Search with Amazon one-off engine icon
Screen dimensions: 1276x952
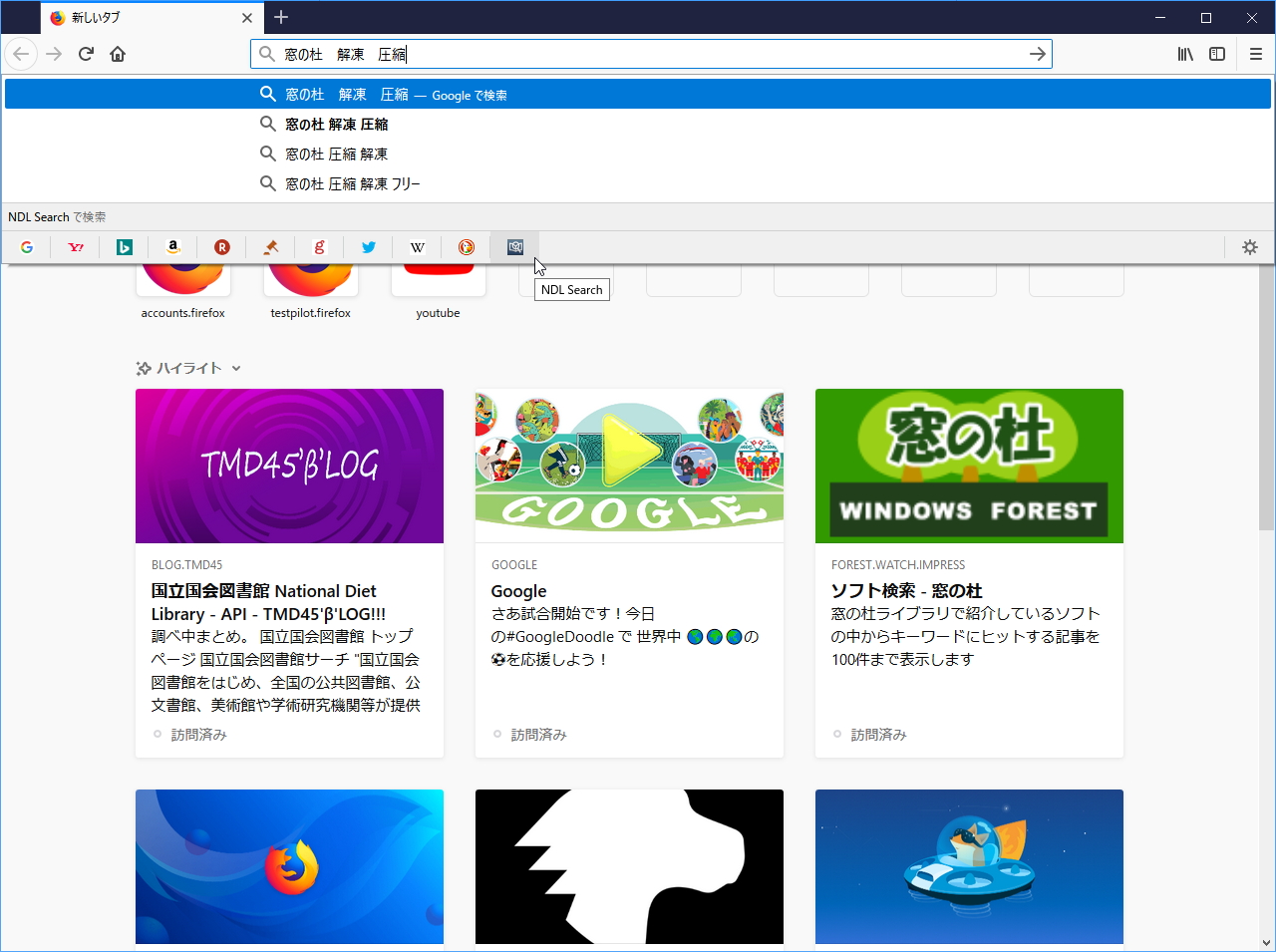[173, 247]
